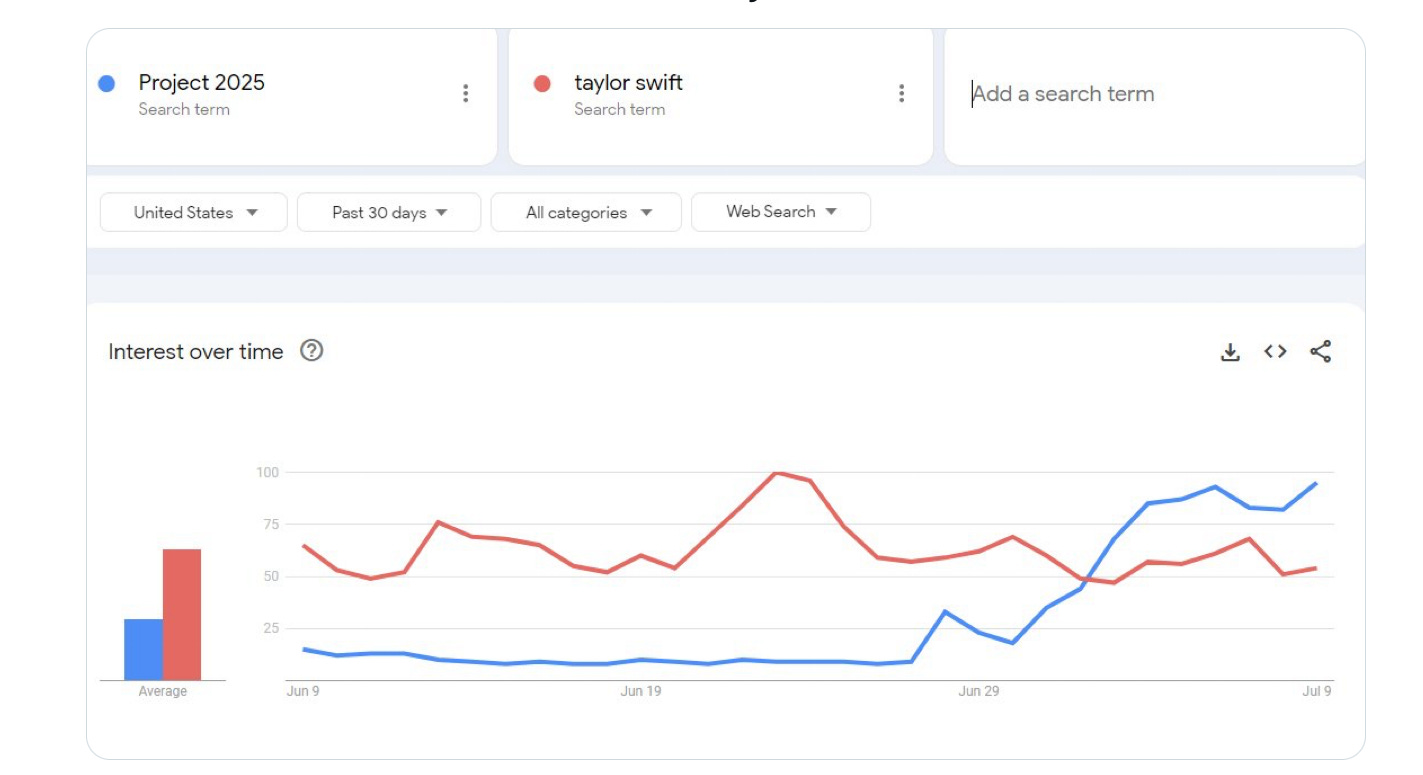Open the All categories dropdown

coord(587,212)
